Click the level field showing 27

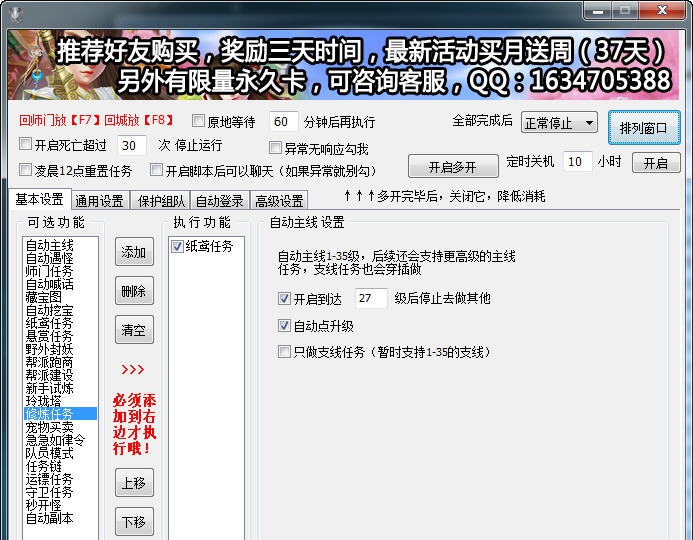click(x=371, y=298)
